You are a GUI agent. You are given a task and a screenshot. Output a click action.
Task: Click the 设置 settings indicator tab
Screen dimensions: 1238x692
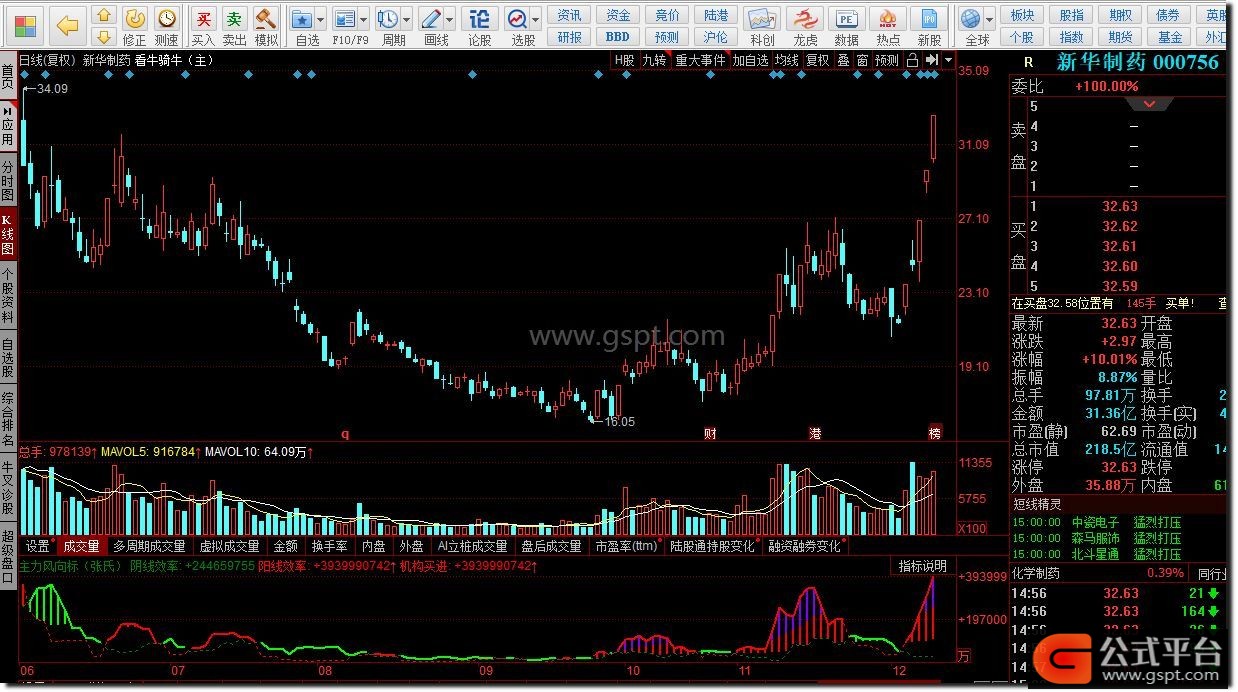[38, 546]
